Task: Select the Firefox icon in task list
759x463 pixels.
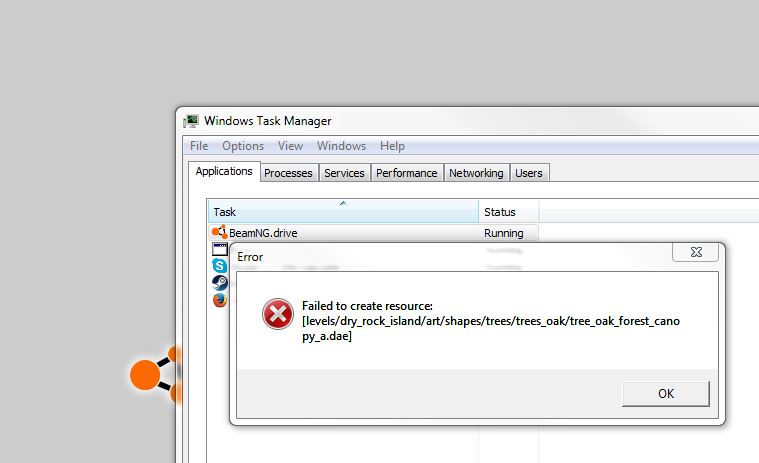Action: [x=220, y=300]
